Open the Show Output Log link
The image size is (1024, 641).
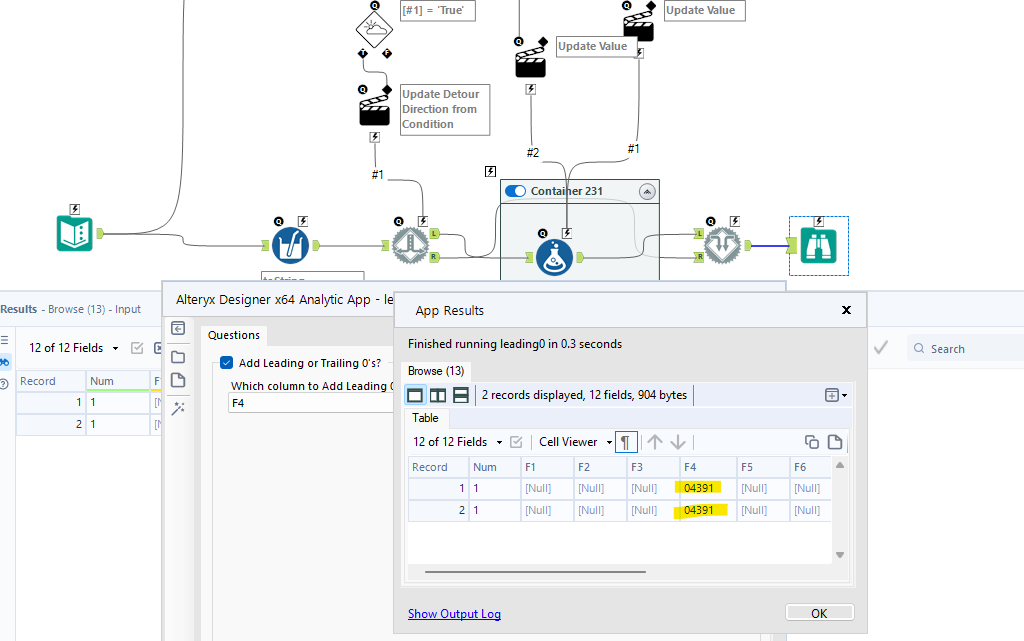click(454, 612)
